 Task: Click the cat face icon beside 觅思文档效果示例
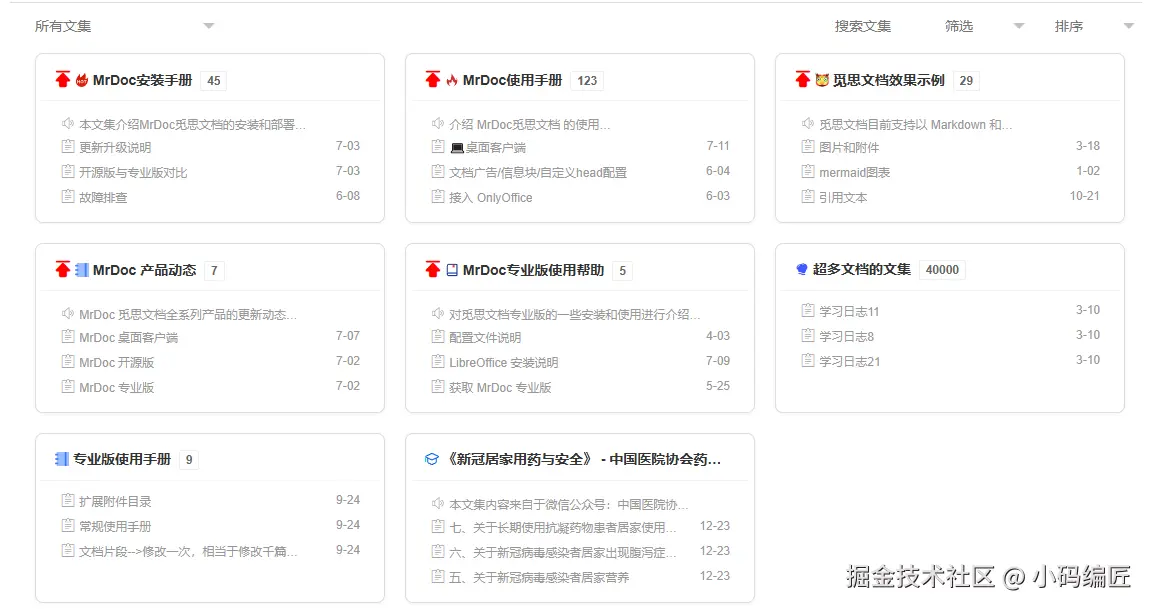tap(822, 80)
